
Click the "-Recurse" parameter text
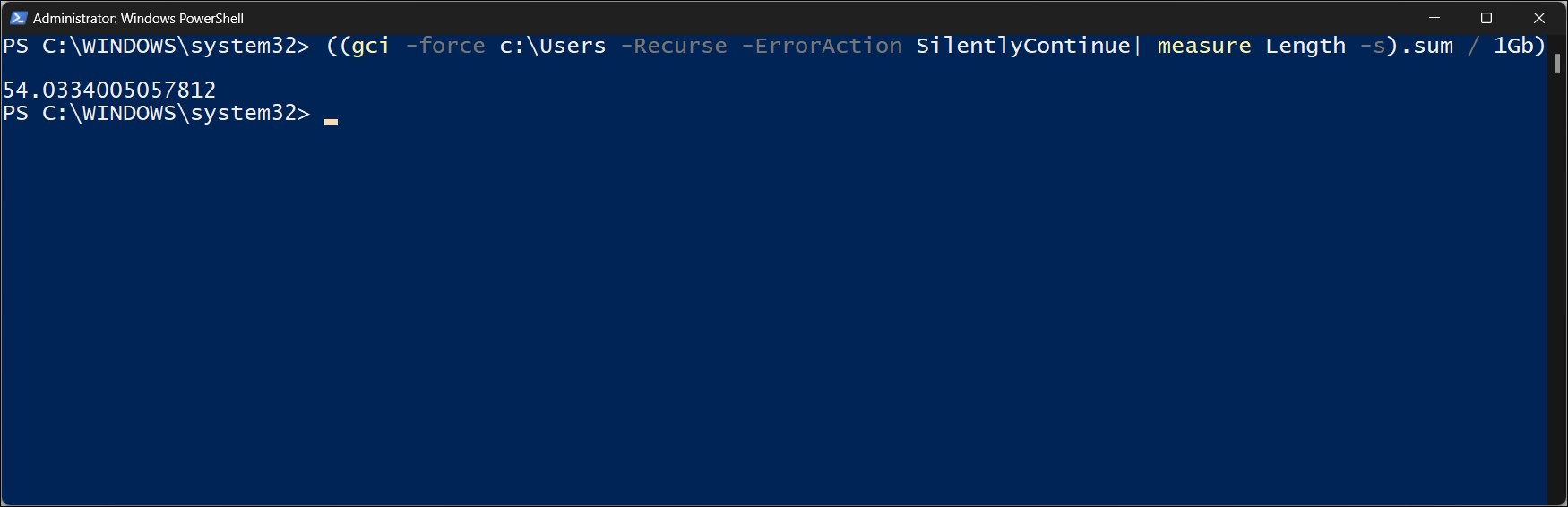coord(673,46)
